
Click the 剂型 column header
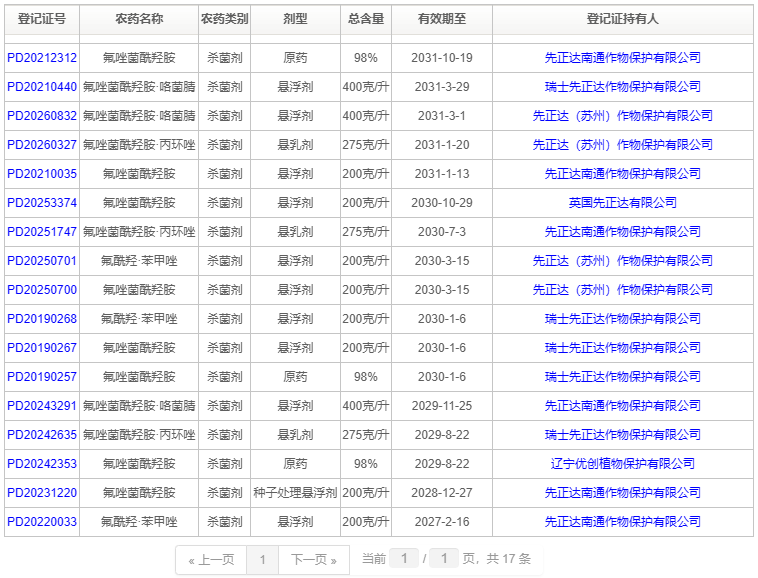(x=295, y=19)
